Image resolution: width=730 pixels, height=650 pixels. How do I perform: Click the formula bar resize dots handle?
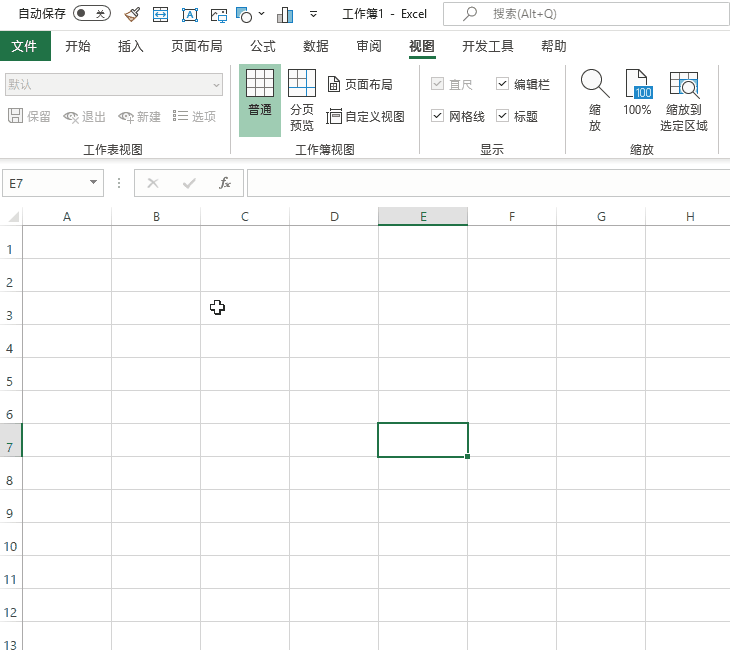click(x=119, y=183)
